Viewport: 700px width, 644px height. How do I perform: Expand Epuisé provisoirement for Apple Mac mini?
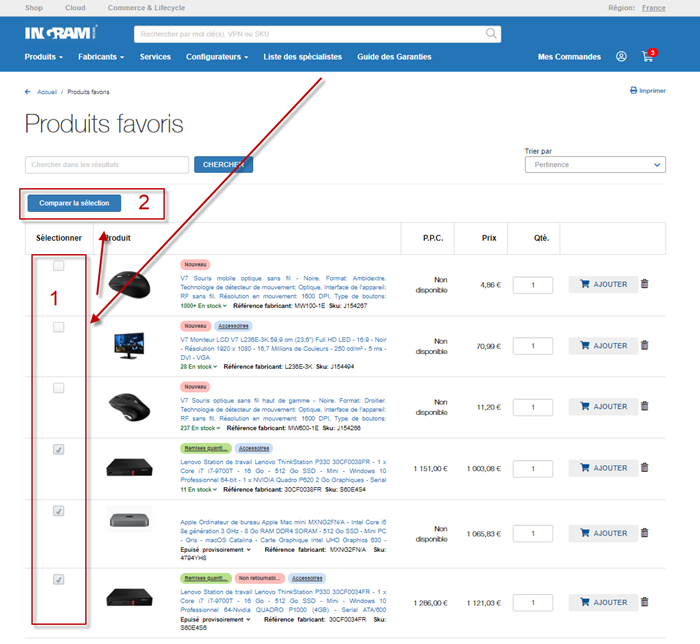215,550
